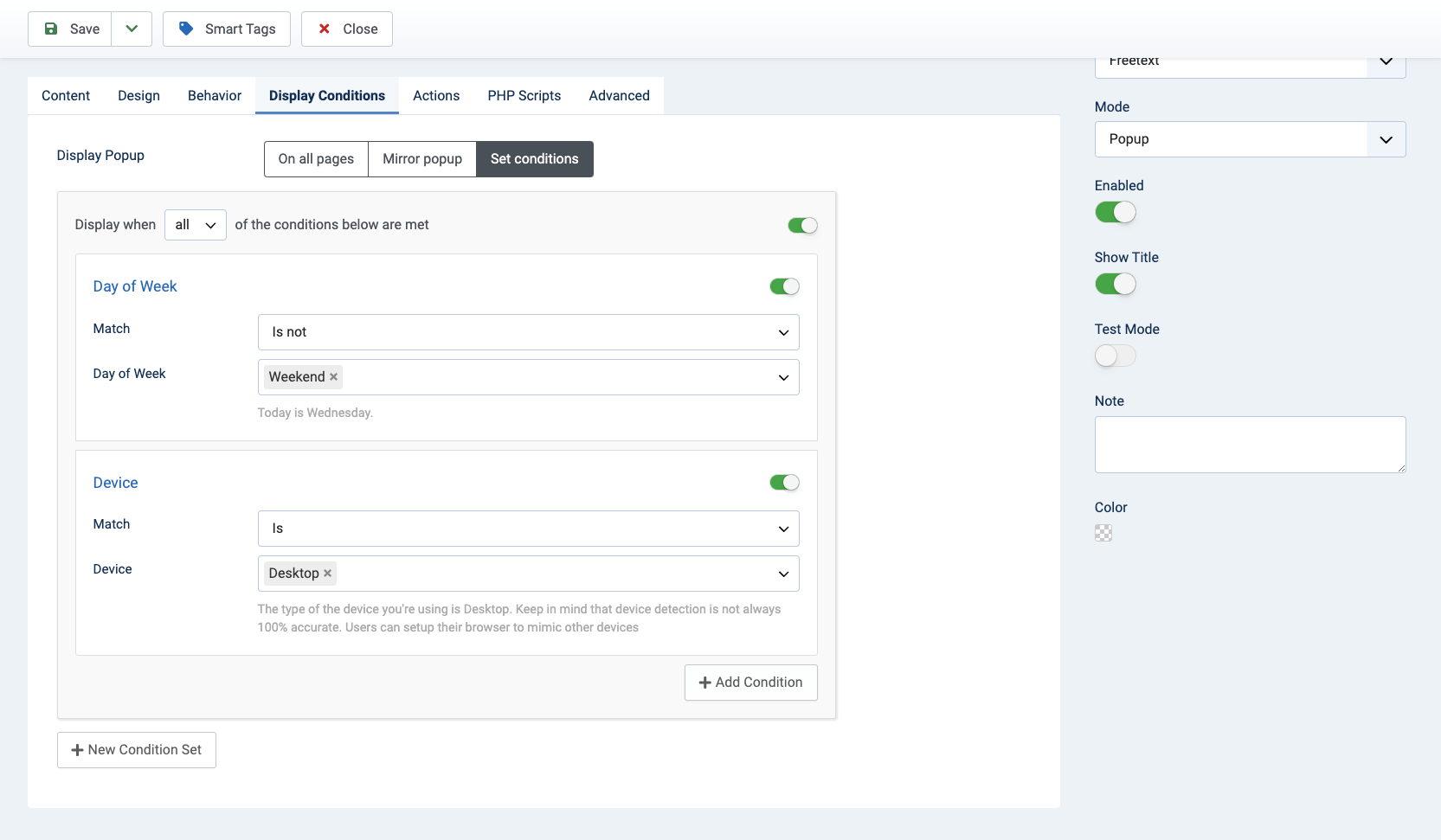The image size is (1441, 840).
Task: Click the Close button
Action: (x=347, y=29)
